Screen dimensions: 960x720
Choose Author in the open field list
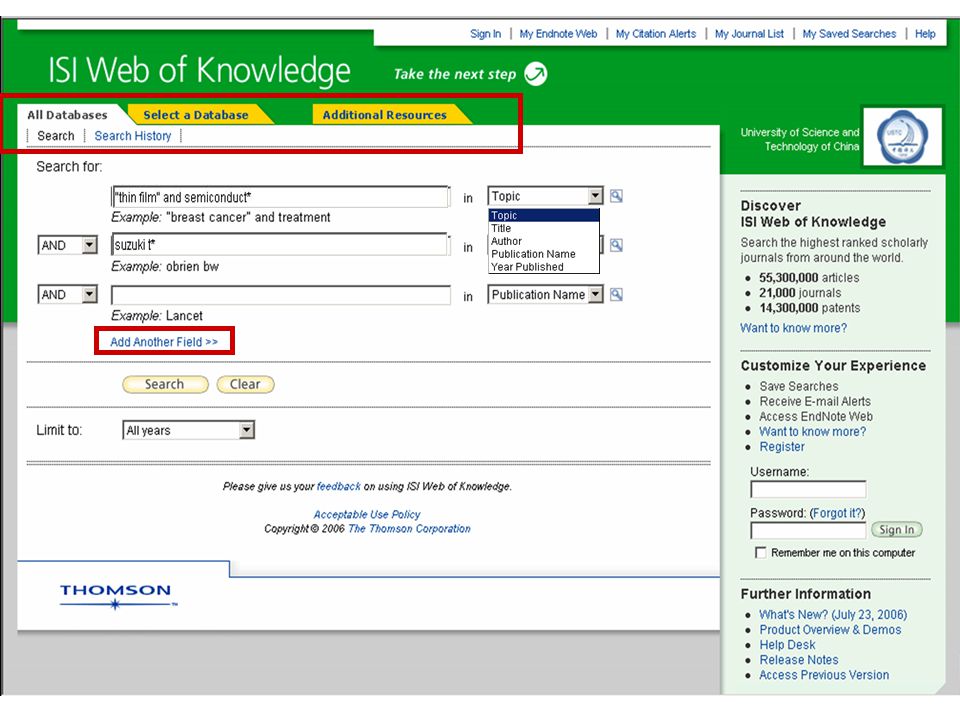pyautogui.click(x=544, y=241)
